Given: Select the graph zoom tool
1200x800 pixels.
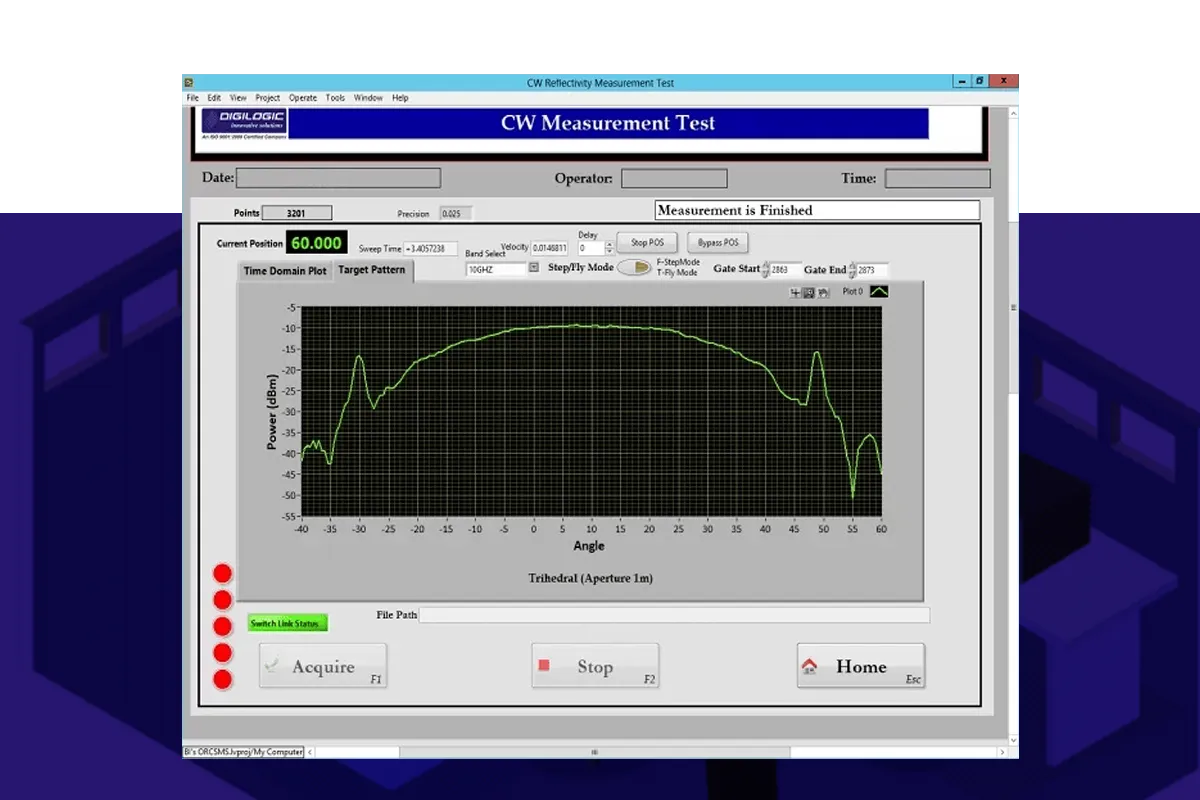Looking at the screenshot, I should [809, 293].
